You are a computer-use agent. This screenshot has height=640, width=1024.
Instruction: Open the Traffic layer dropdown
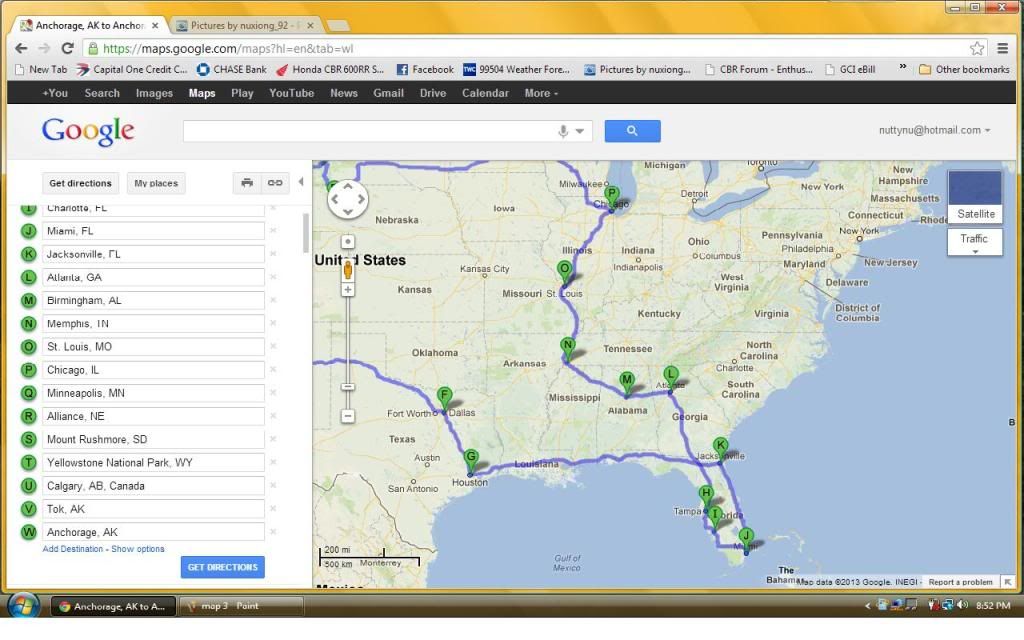(974, 243)
